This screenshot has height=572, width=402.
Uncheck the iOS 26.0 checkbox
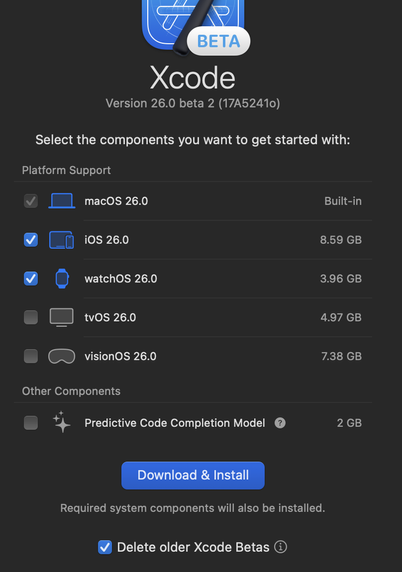coord(31,240)
